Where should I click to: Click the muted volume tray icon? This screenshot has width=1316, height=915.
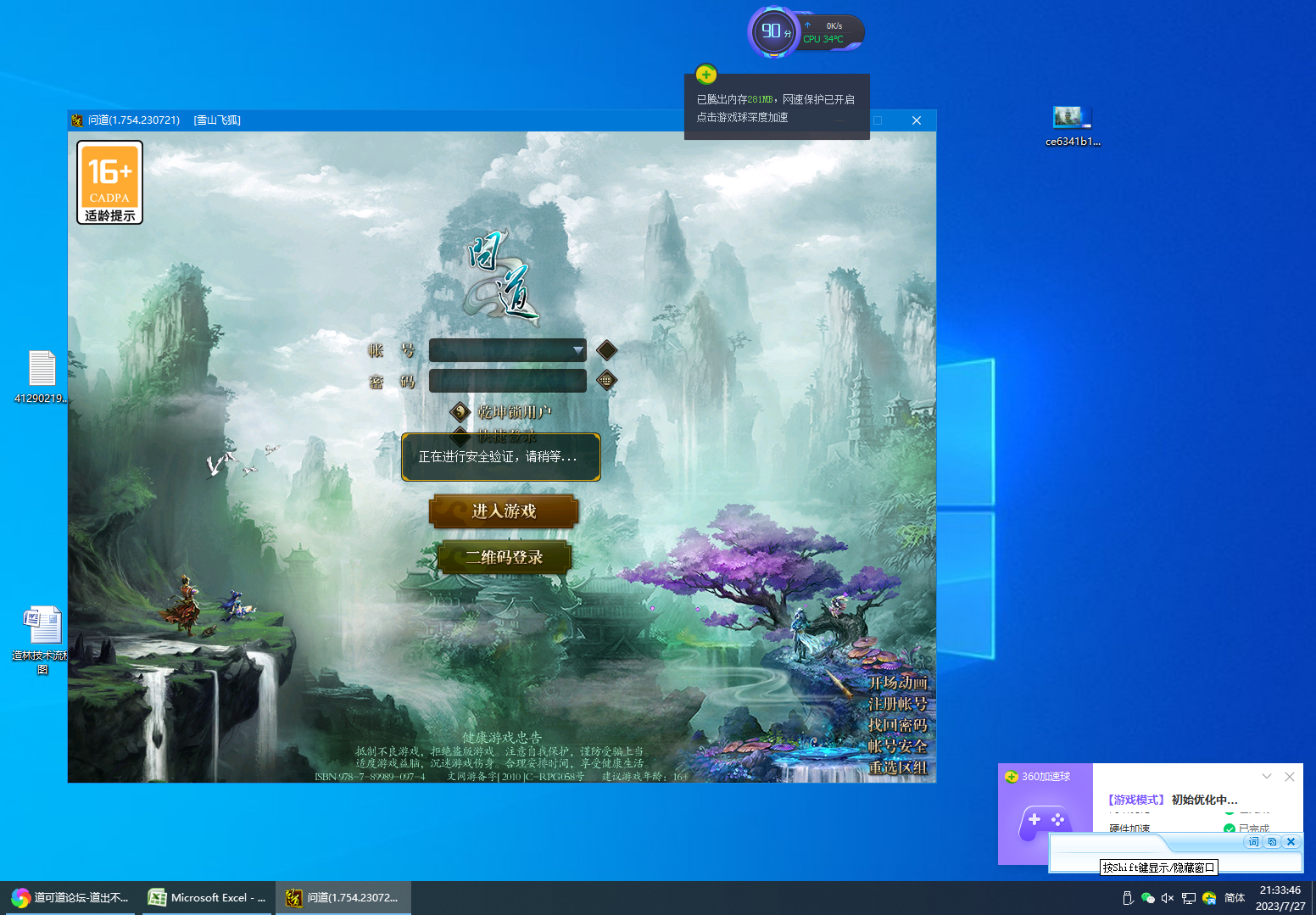click(x=1168, y=898)
